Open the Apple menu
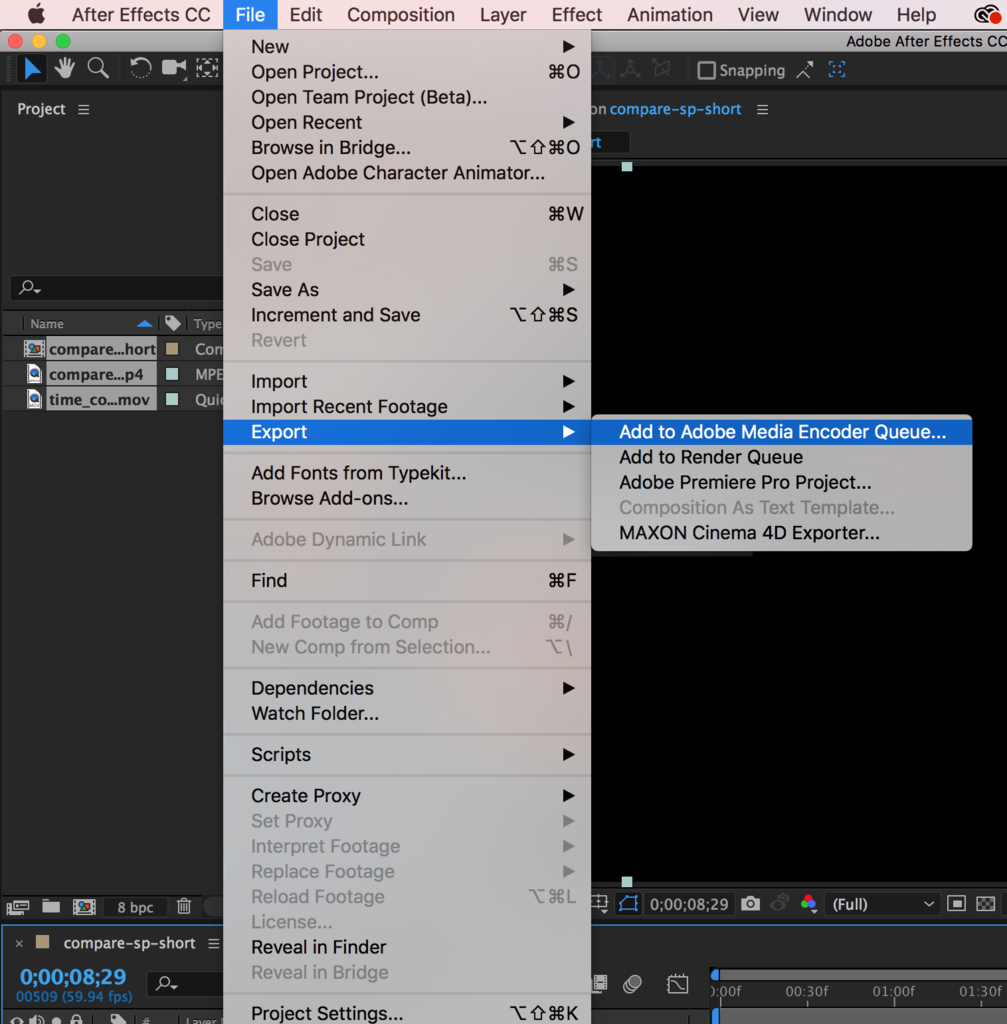The width and height of the screenshot is (1007, 1024). coord(37,14)
